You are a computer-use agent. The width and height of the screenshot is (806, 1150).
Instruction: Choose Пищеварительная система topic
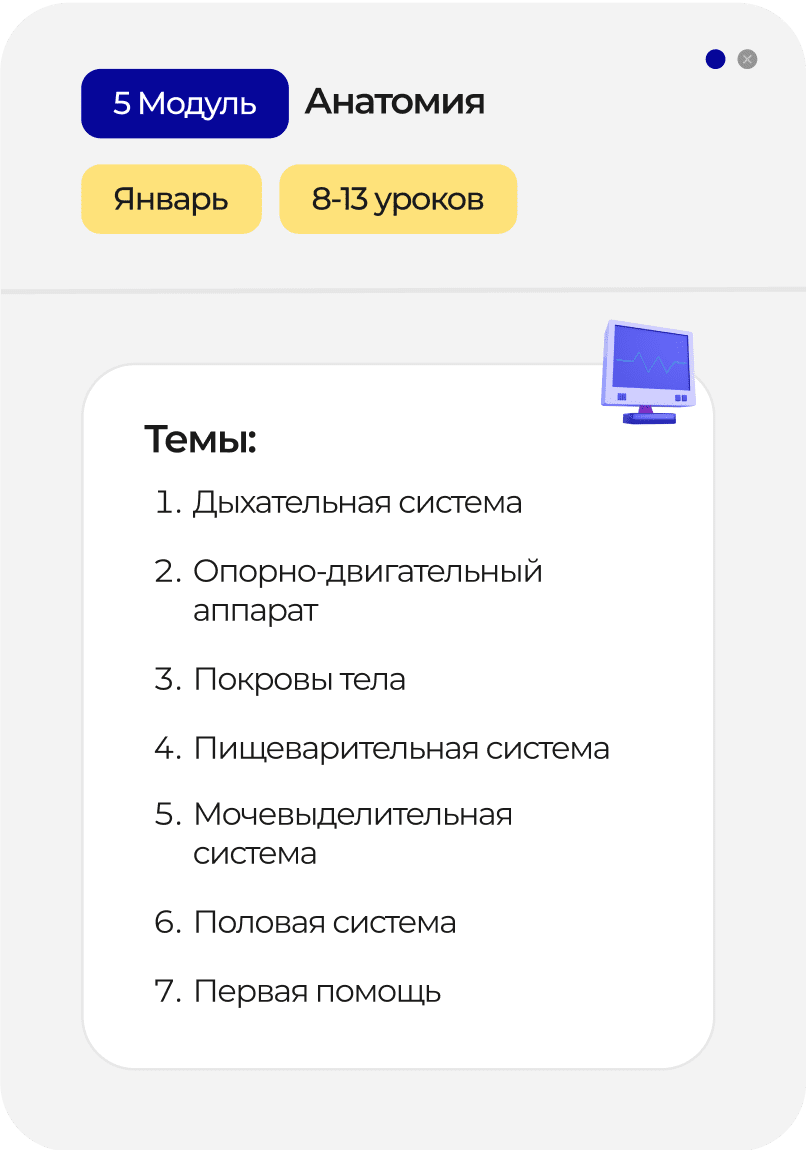[401, 749]
